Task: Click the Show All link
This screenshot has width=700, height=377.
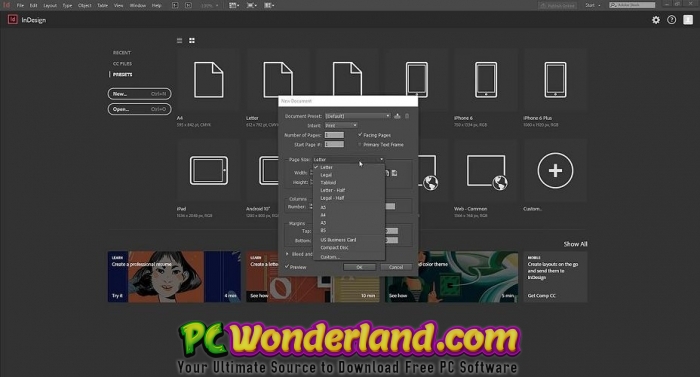Action: (575, 244)
